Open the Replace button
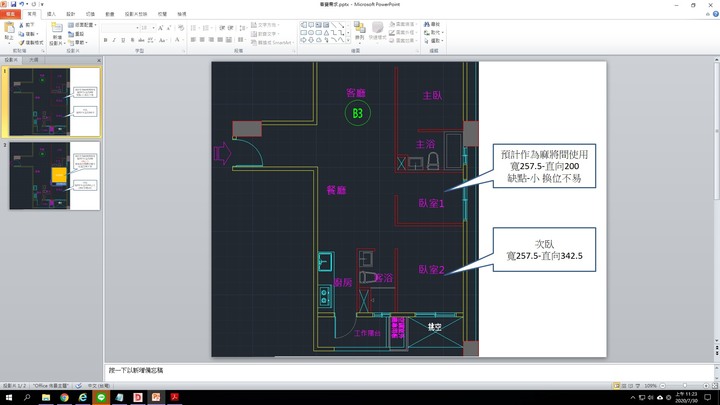Screen dimensions: 720x405 (433, 33)
